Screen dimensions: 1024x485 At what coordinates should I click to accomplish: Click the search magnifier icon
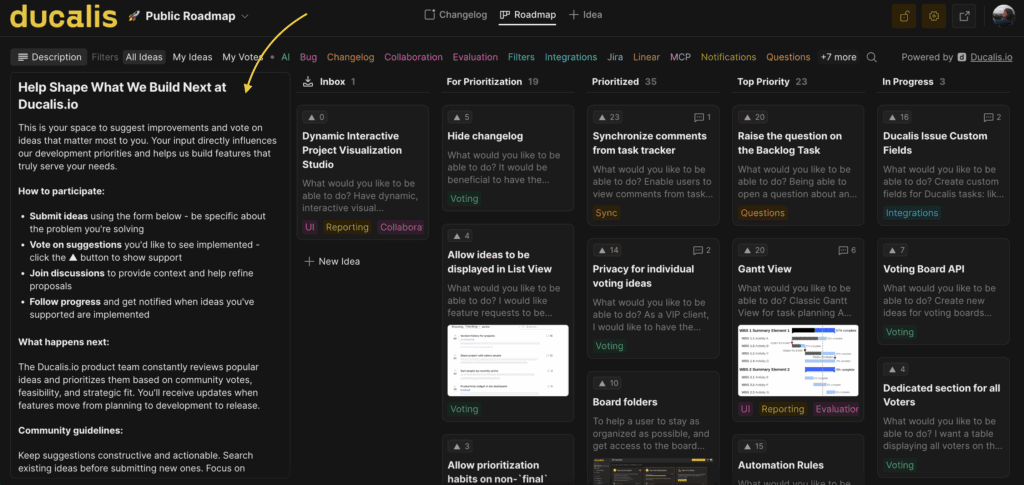(x=872, y=58)
